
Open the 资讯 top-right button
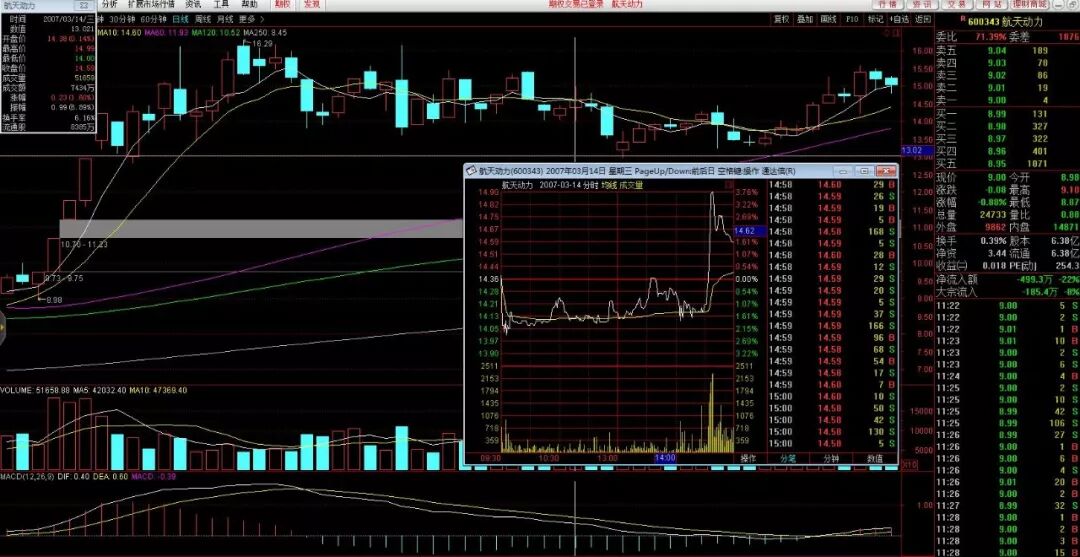point(922,4)
